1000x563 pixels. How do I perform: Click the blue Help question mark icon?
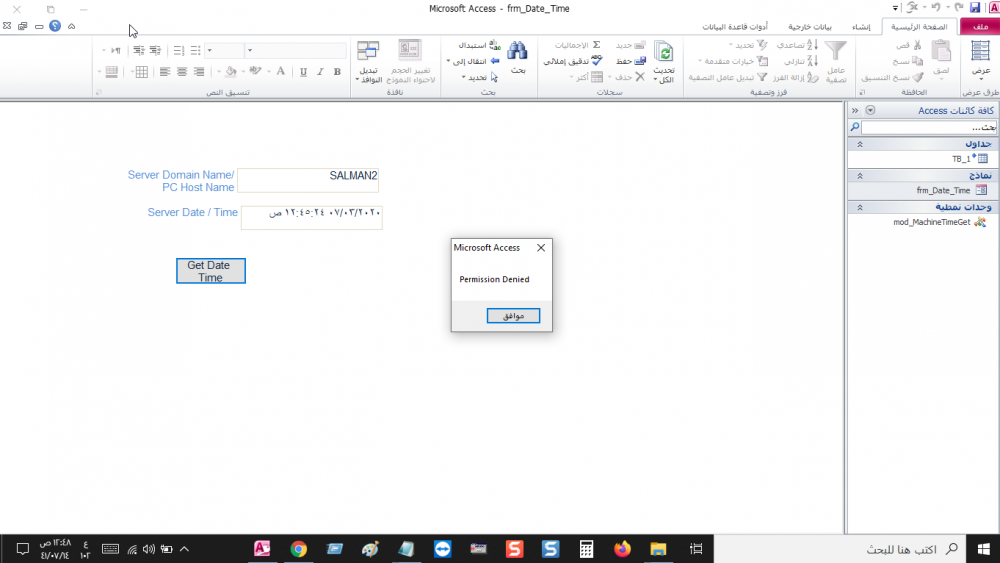[x=55, y=26]
